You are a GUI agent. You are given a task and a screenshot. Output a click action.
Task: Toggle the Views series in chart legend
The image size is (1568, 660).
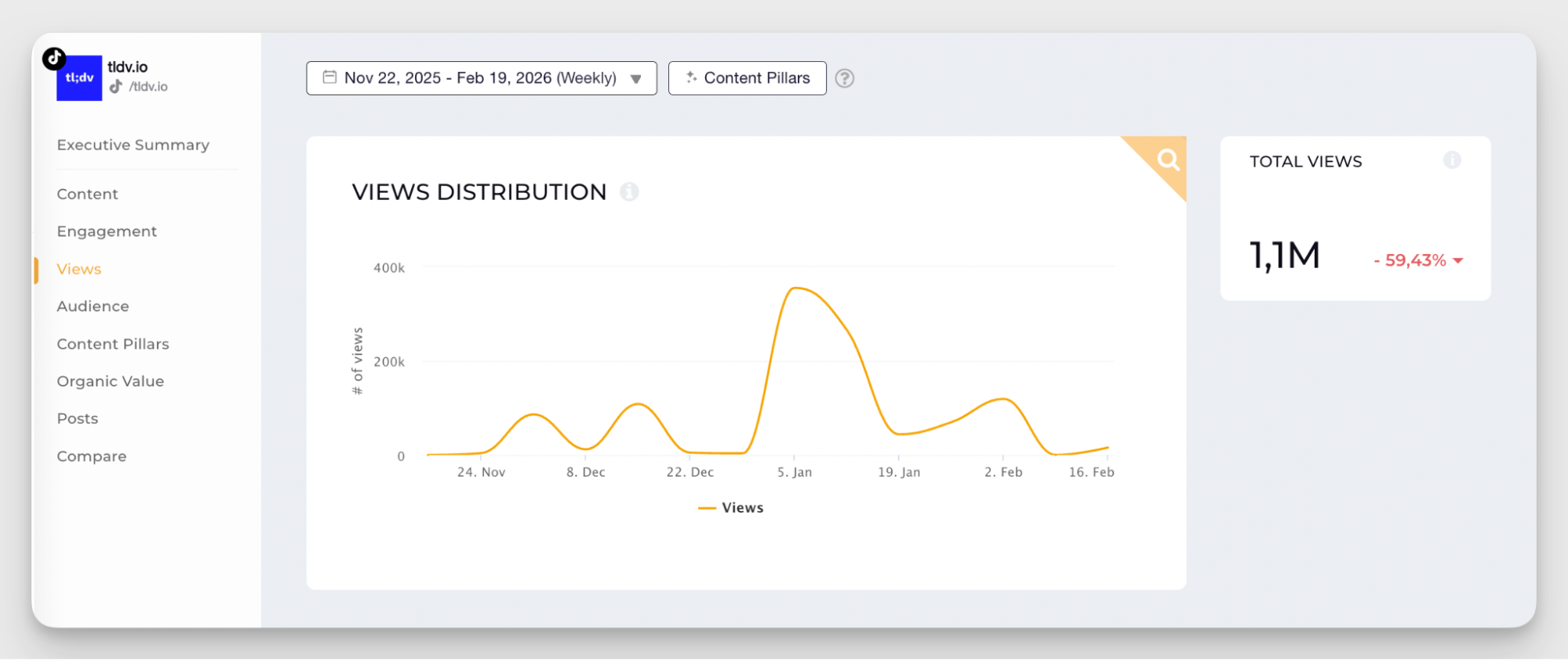tap(731, 508)
